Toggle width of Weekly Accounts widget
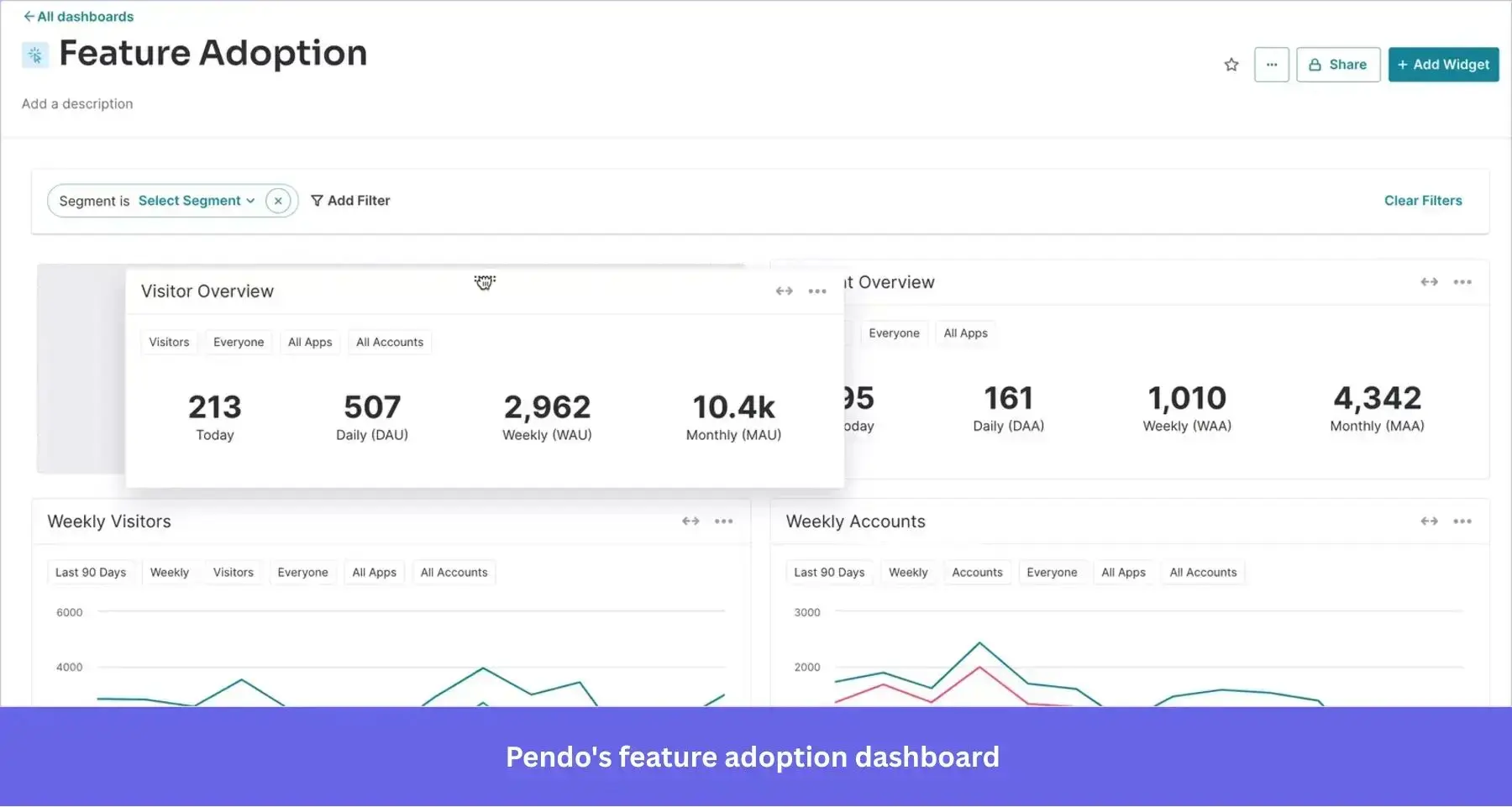Viewport: 1512px width, 807px height. 1430,521
